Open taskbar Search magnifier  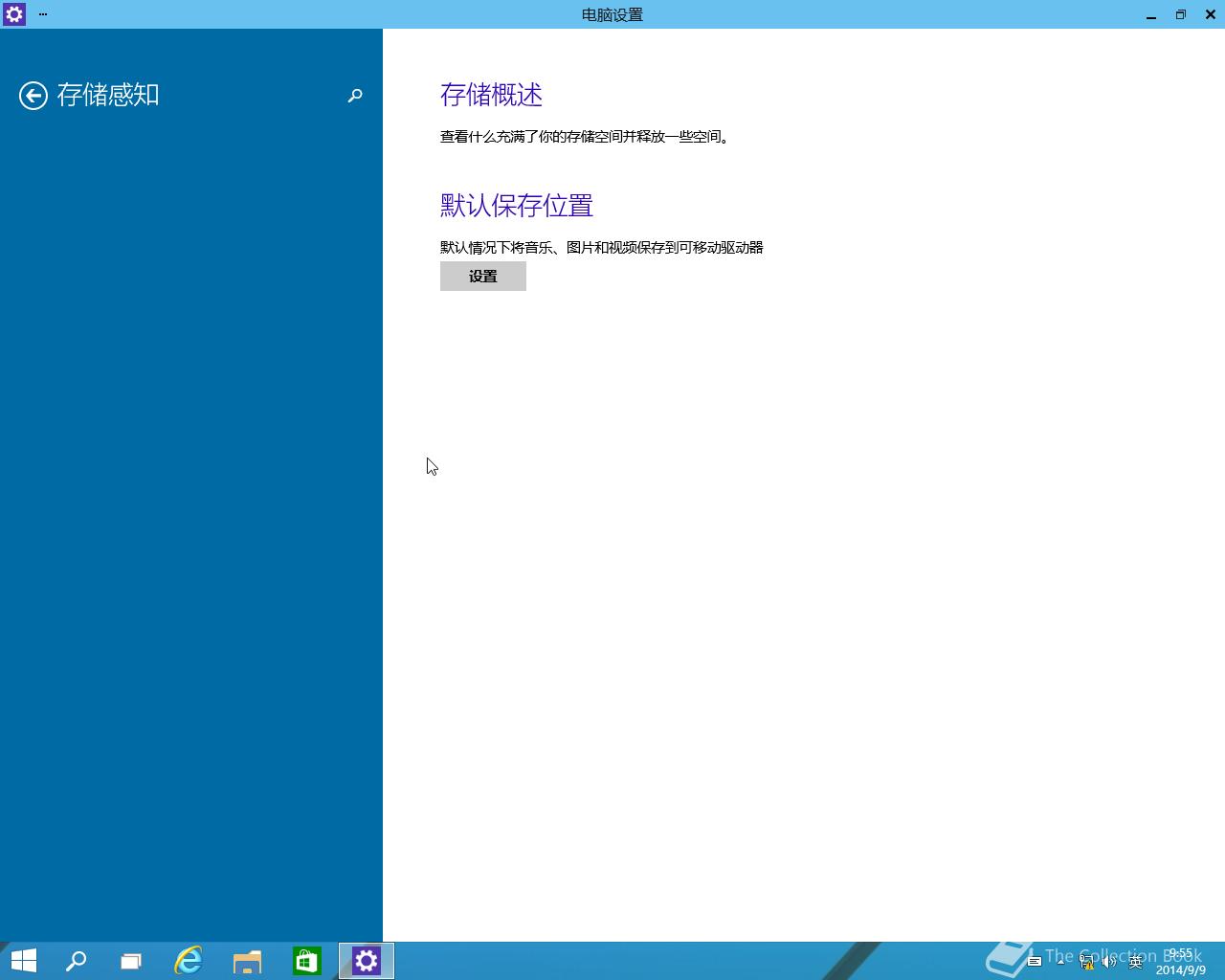point(76,961)
